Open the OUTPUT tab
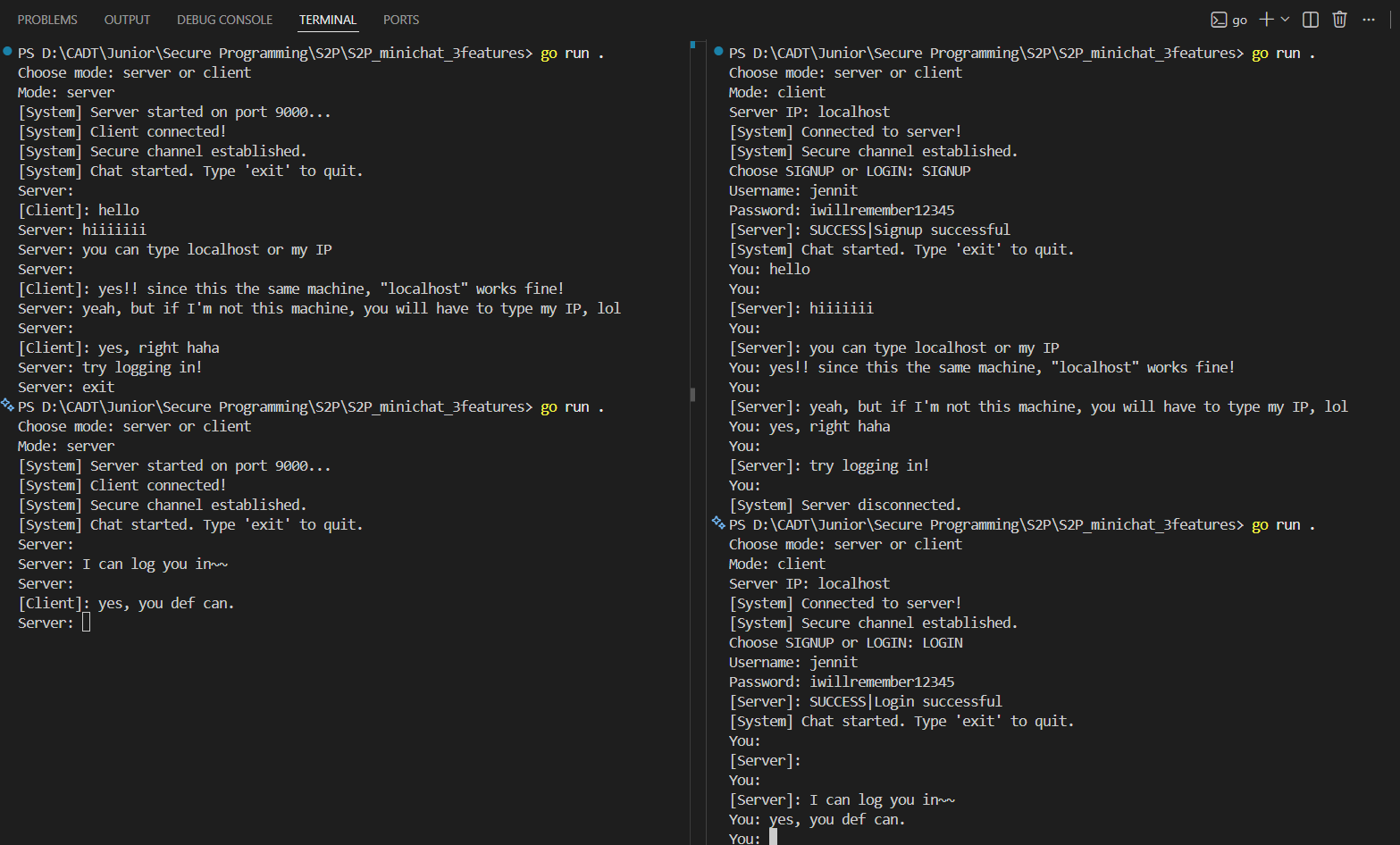Image resolution: width=1400 pixels, height=845 pixels. (126, 19)
